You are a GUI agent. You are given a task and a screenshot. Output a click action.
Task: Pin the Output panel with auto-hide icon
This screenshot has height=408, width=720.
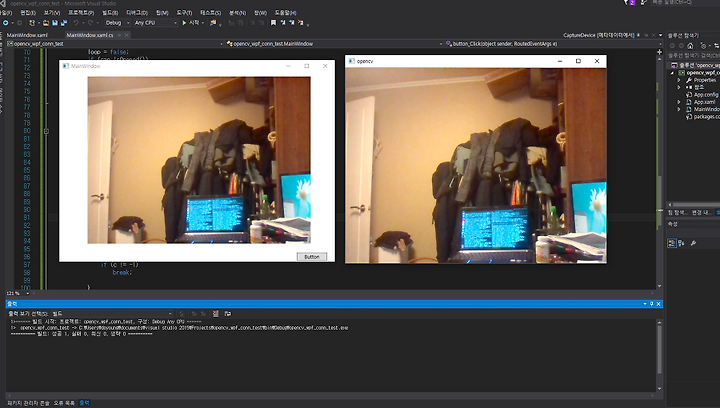point(652,304)
